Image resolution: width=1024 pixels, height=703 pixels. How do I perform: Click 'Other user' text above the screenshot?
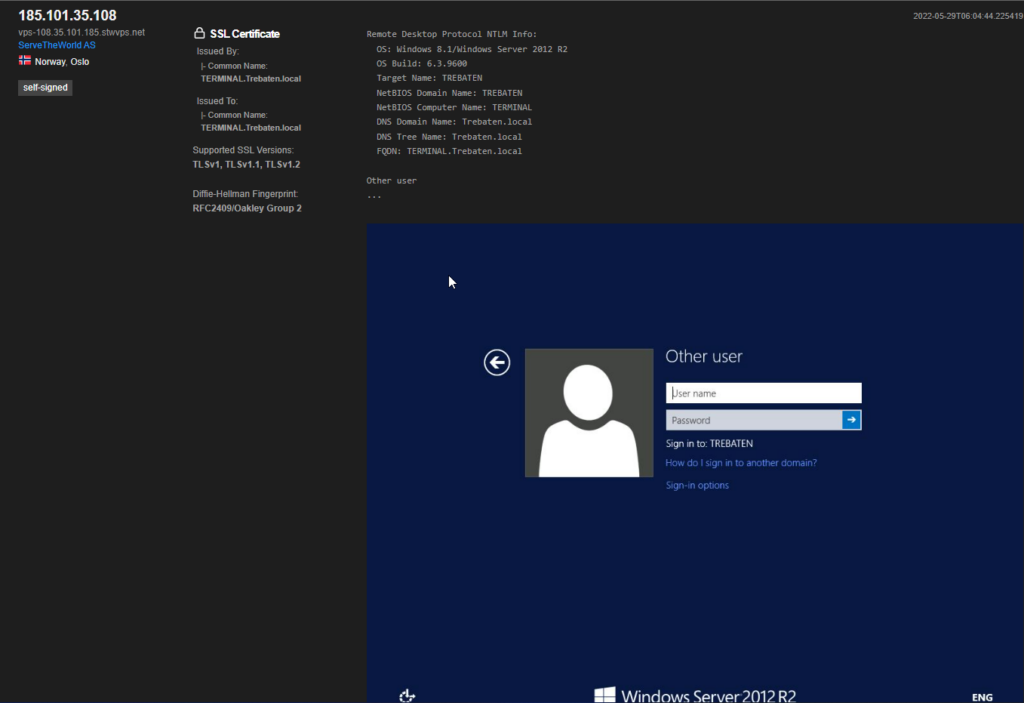(x=391, y=180)
